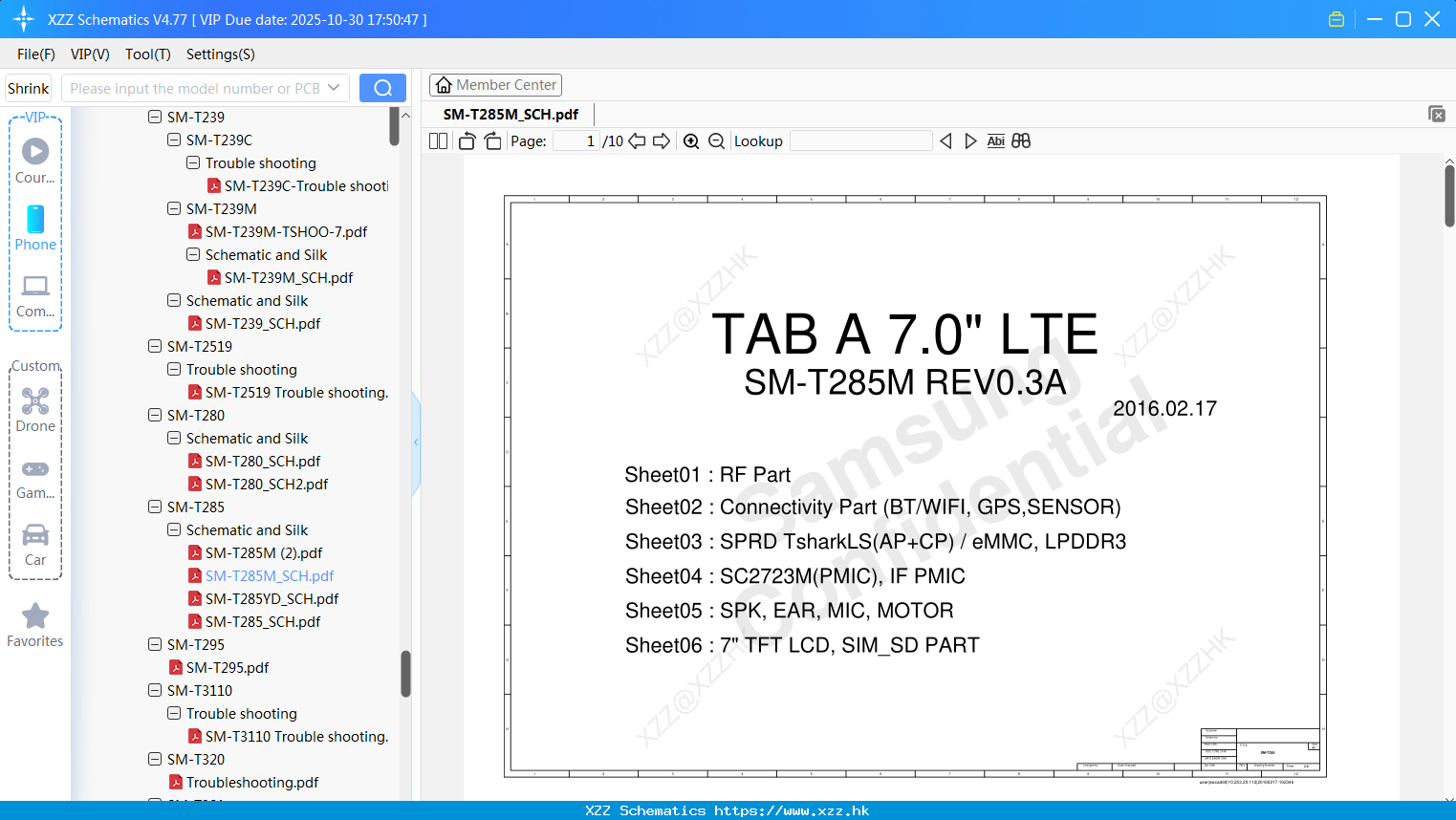
Task: Open the Member Center
Action: [x=495, y=85]
